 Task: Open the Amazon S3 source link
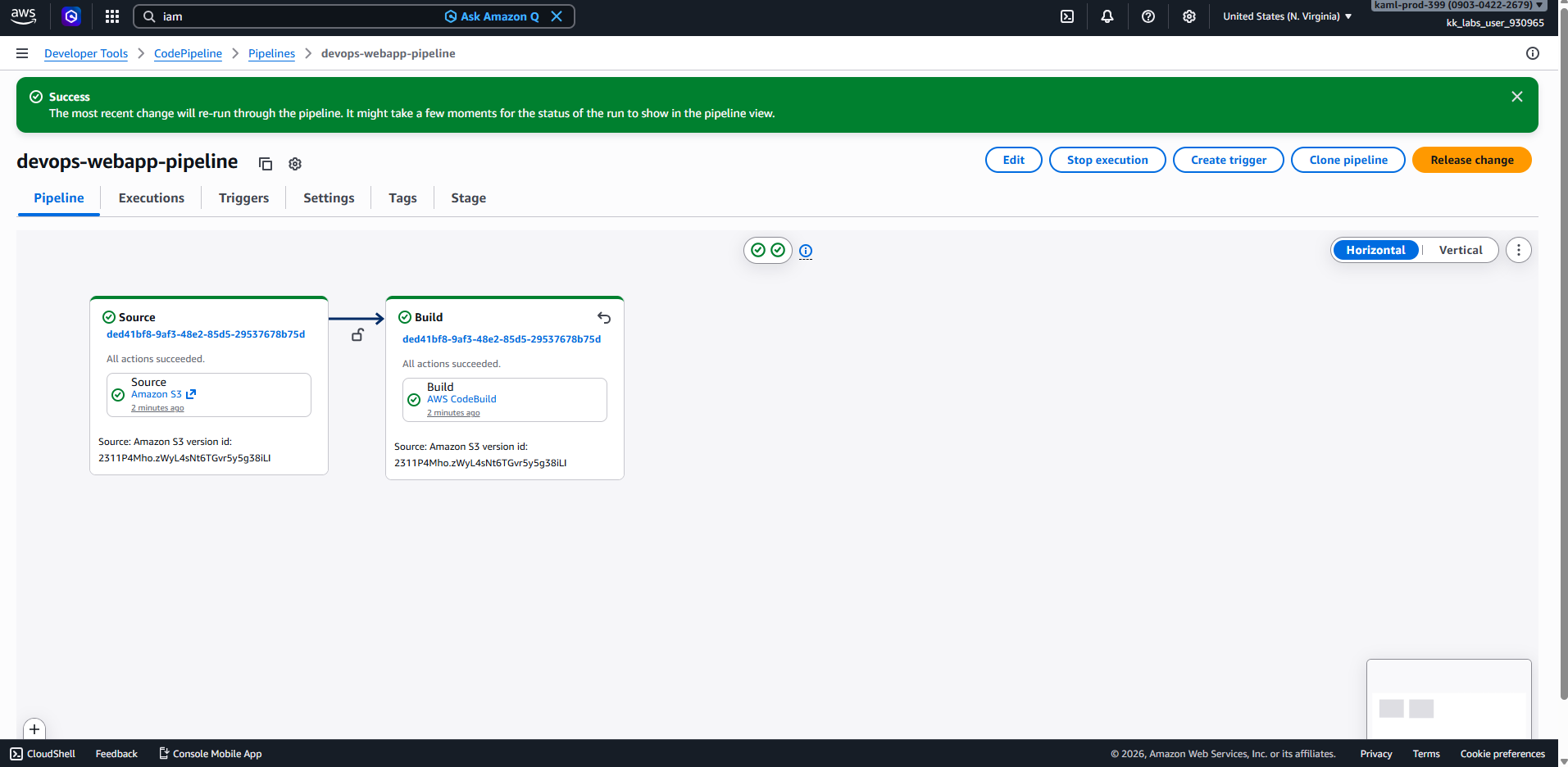click(163, 394)
